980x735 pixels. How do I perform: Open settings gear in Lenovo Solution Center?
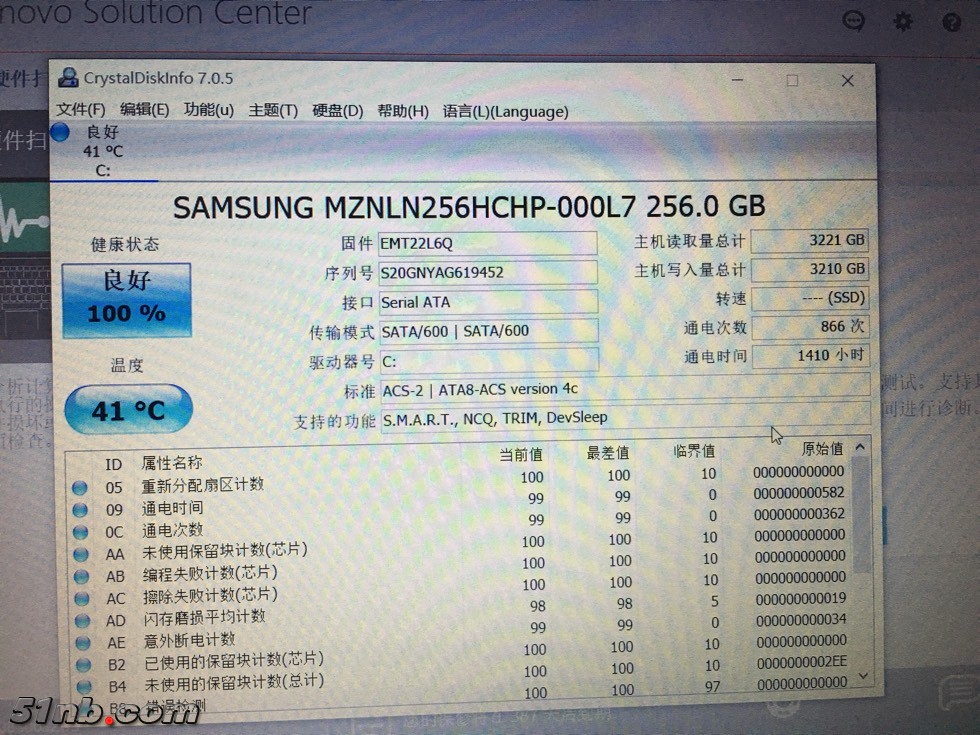[902, 22]
